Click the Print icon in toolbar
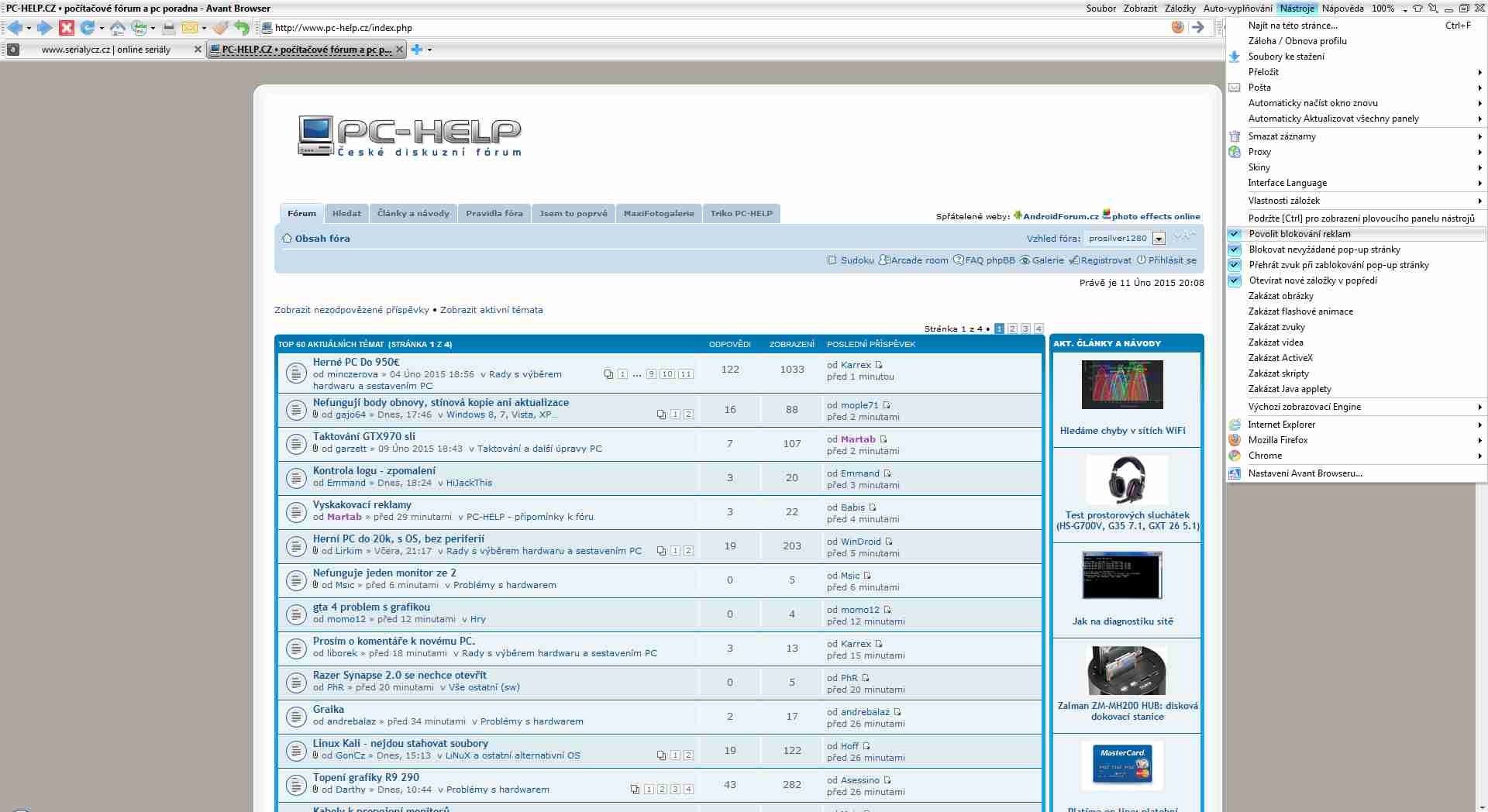The height and width of the screenshot is (812, 1488). [168, 28]
